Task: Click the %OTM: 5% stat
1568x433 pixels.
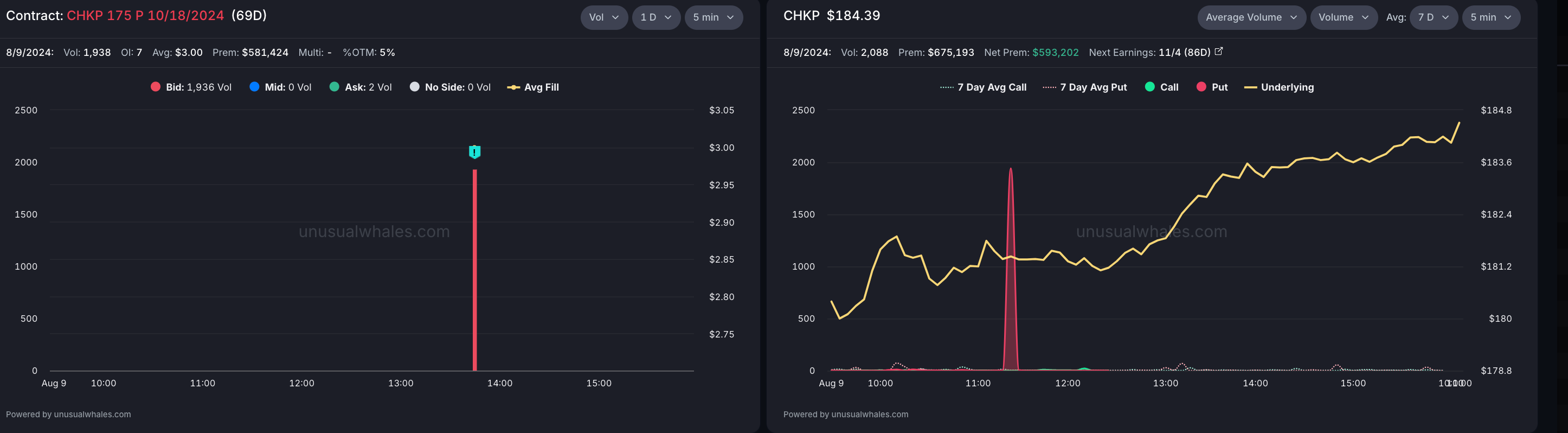Action: pos(369,53)
